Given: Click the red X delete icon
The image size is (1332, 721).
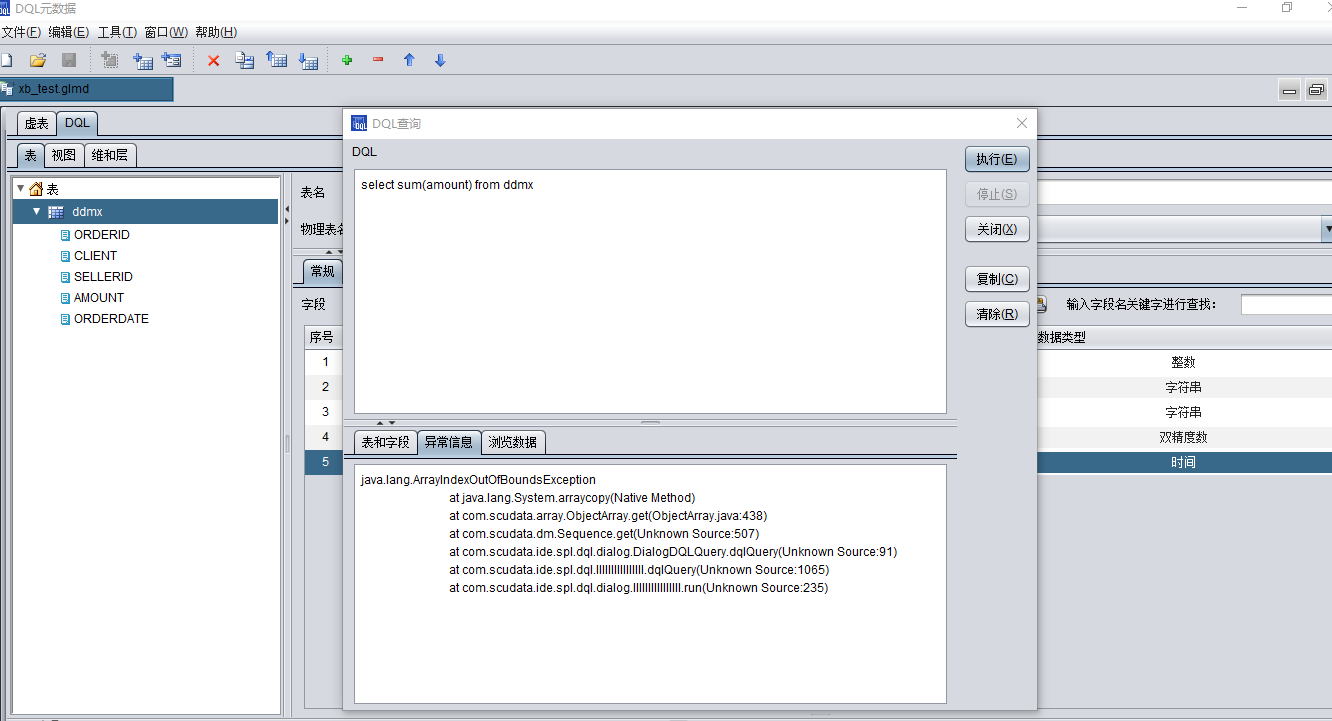Looking at the screenshot, I should [213, 60].
